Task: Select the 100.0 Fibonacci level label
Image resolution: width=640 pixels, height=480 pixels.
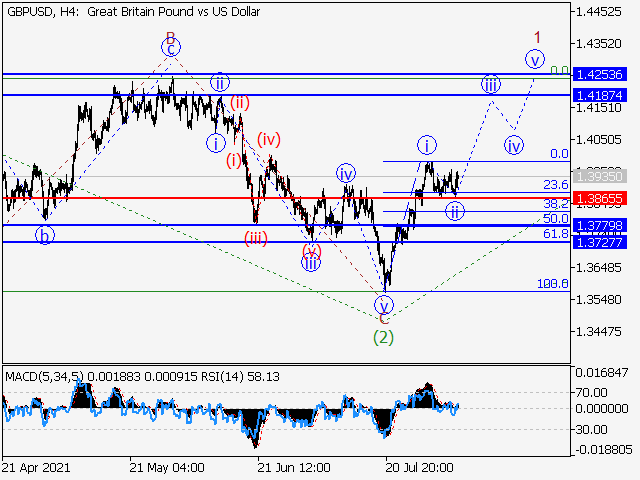Action: pyautogui.click(x=553, y=284)
